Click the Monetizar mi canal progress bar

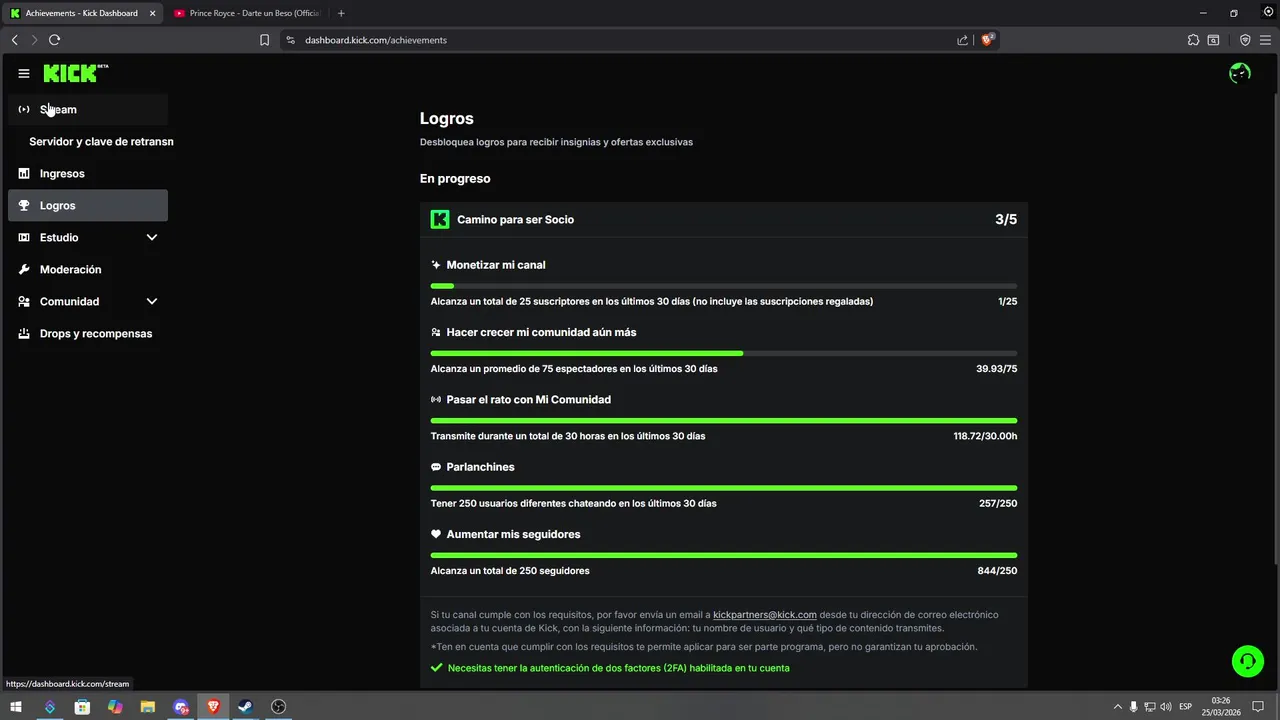[x=724, y=286]
